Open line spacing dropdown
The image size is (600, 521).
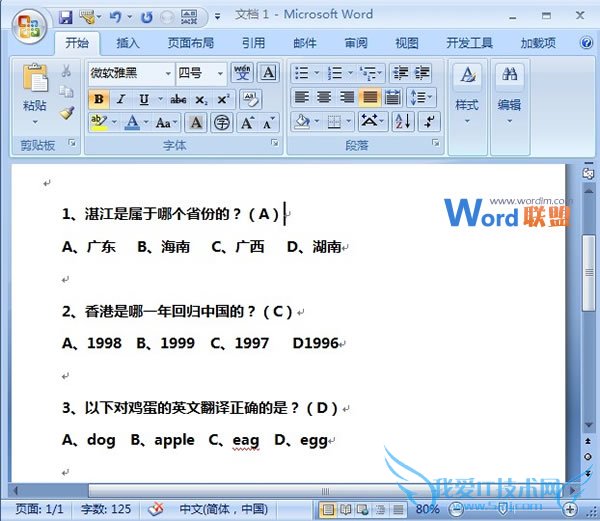tap(421, 97)
